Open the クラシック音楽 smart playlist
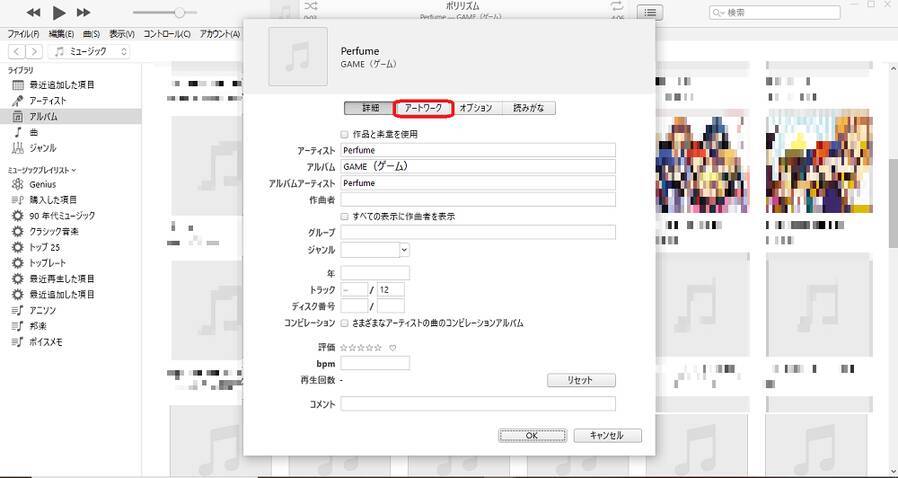This screenshot has width=898, height=478. (54, 232)
